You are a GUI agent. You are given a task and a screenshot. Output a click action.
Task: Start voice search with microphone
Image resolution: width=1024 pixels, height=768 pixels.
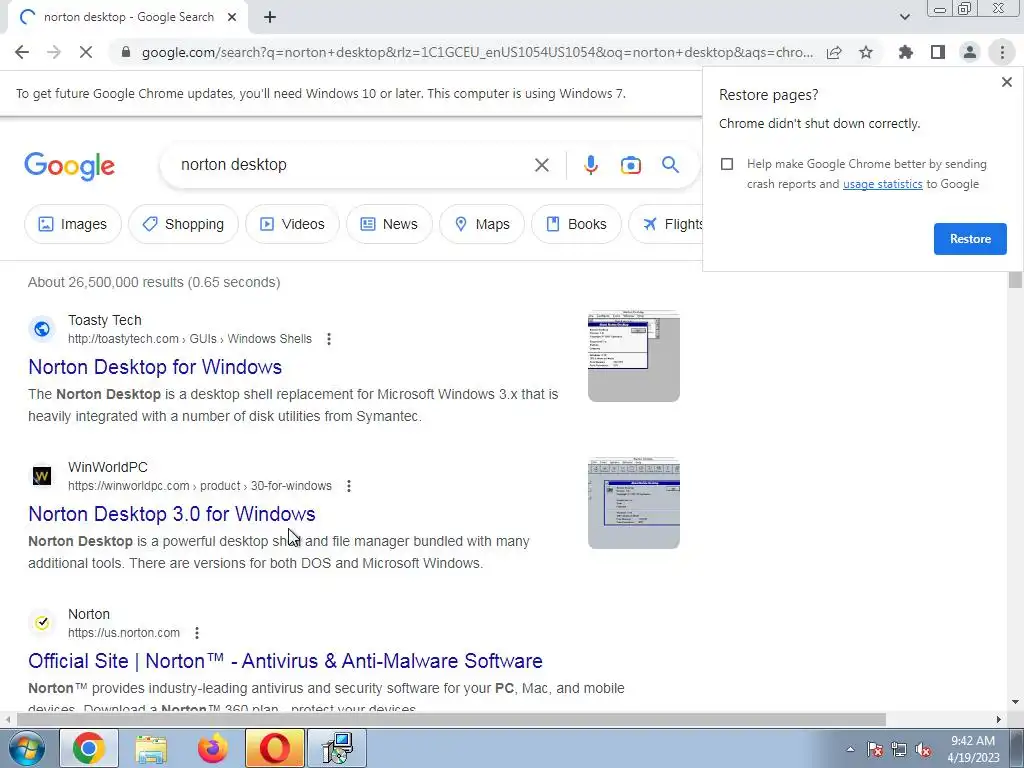[x=591, y=165]
